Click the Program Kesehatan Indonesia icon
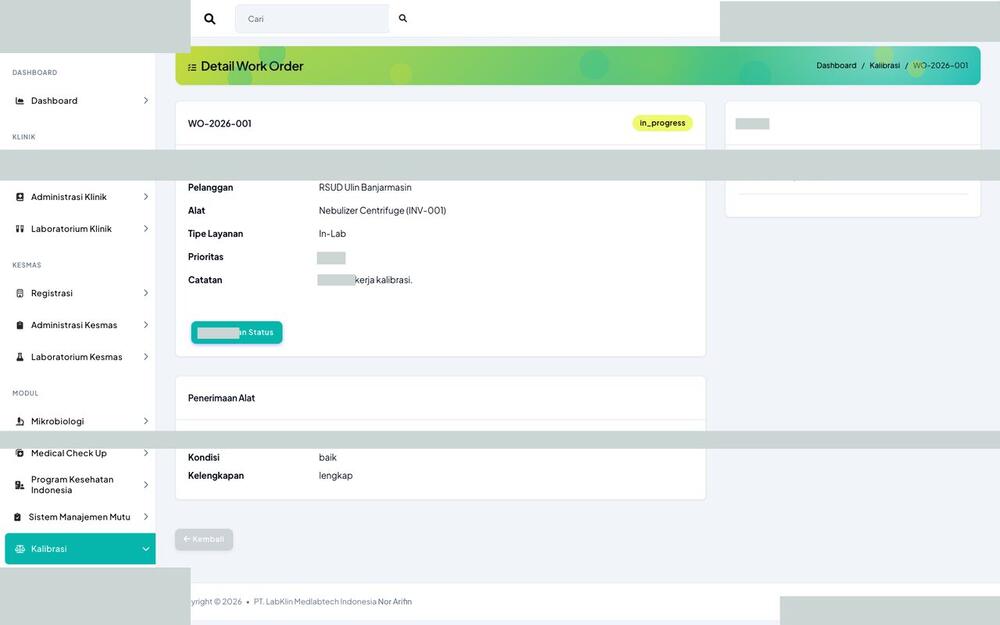 [x=20, y=485]
